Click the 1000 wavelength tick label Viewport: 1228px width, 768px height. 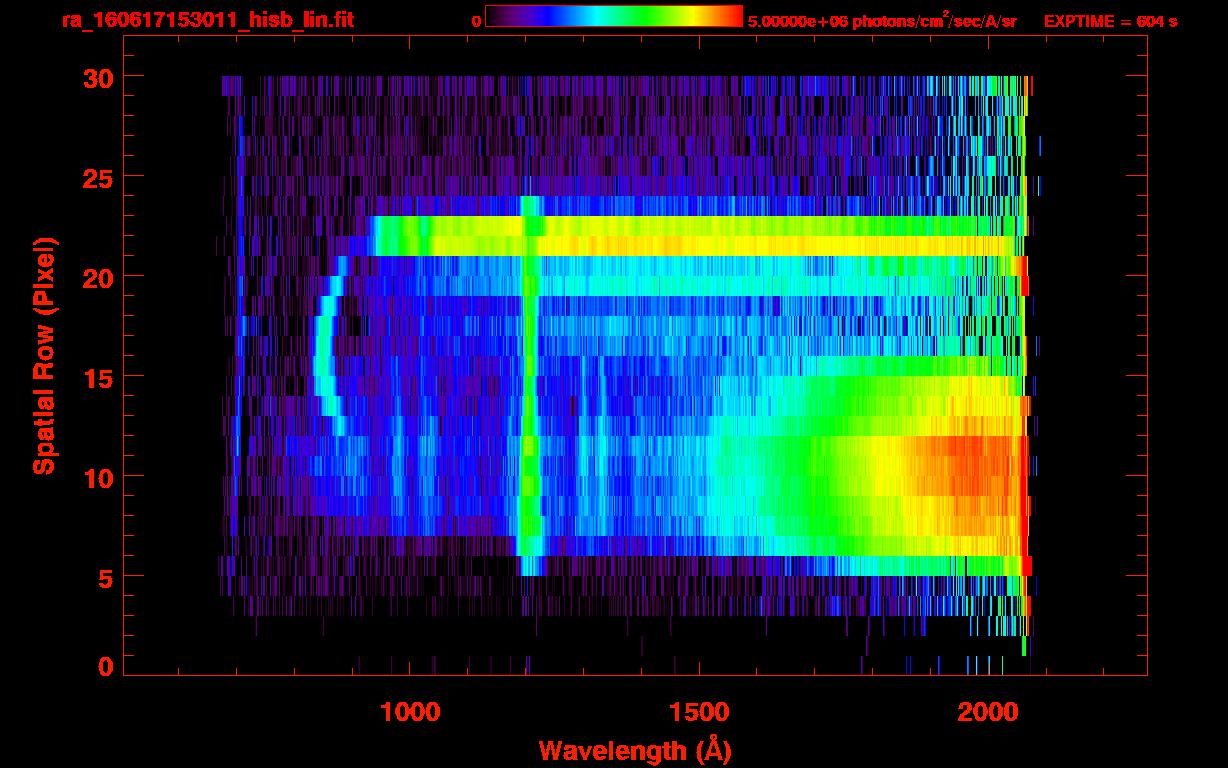(410, 712)
